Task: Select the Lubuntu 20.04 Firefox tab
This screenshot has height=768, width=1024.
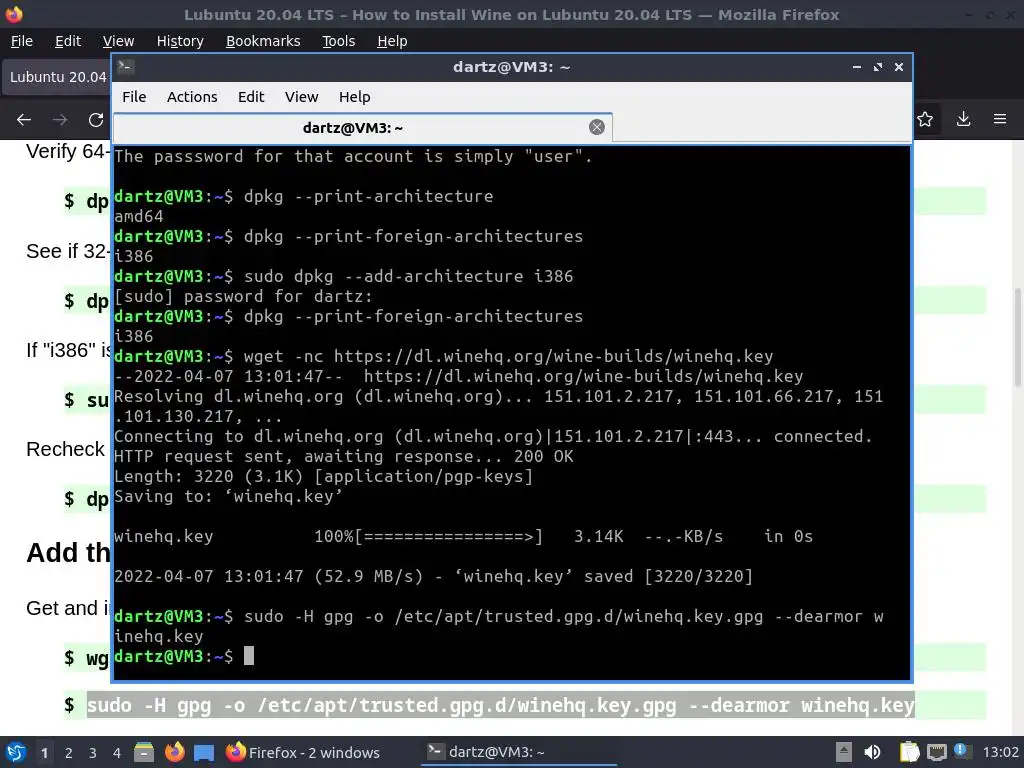Action: pos(57,77)
